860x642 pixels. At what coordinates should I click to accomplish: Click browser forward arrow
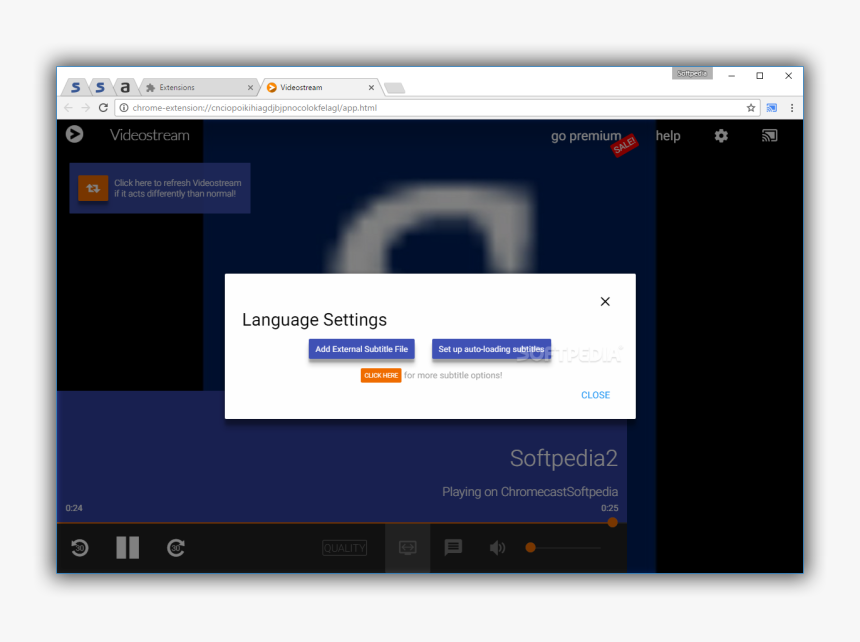click(86, 107)
